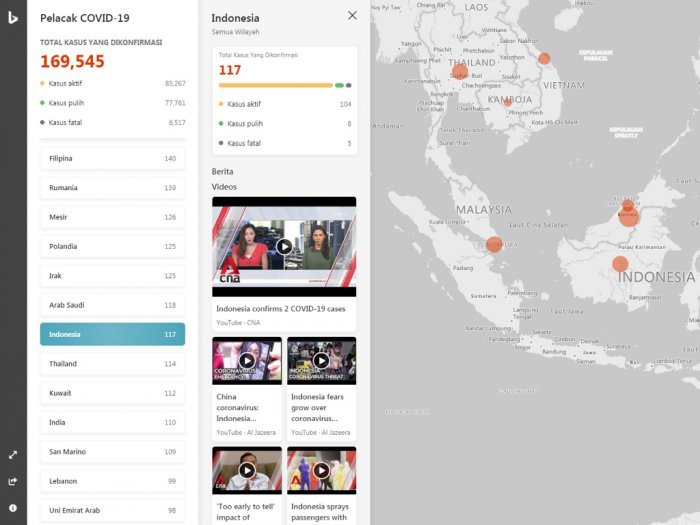Click the Pelacak COVID-19 title

[x=85, y=18]
